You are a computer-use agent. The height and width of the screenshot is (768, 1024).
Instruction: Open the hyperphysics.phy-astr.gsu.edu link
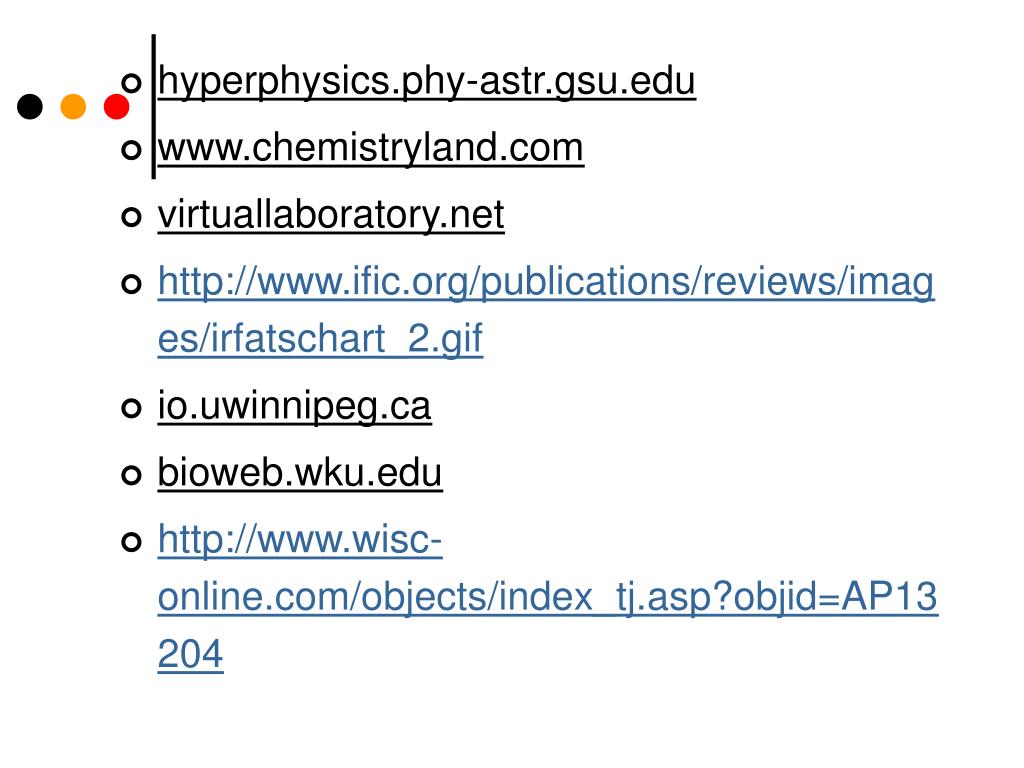[x=427, y=82]
